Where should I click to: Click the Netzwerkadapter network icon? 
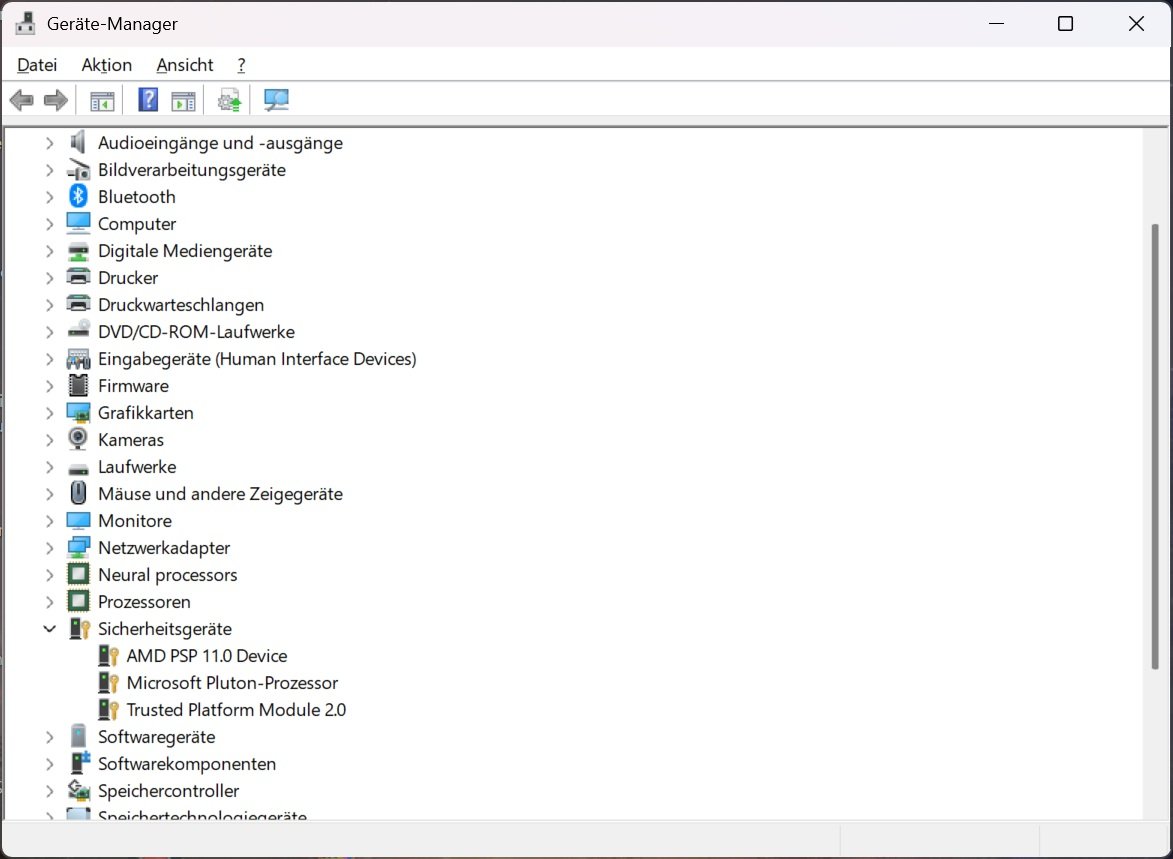click(78, 548)
